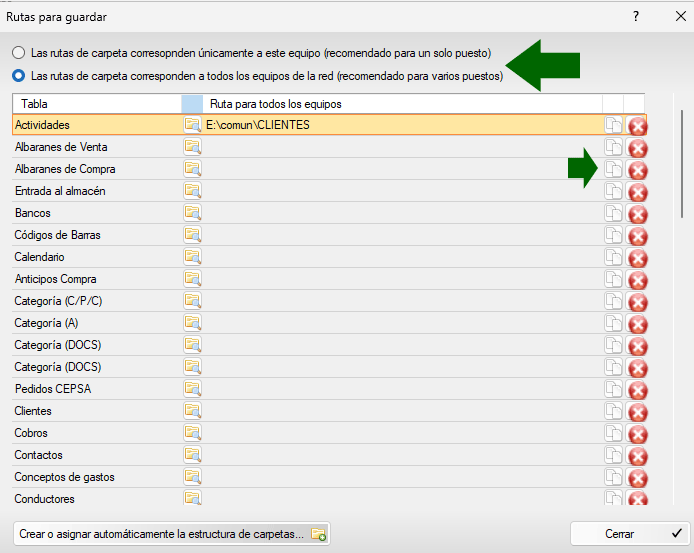The width and height of the screenshot is (694, 553).
Task: Open folder browser icon for Bancos row
Action: point(192,213)
